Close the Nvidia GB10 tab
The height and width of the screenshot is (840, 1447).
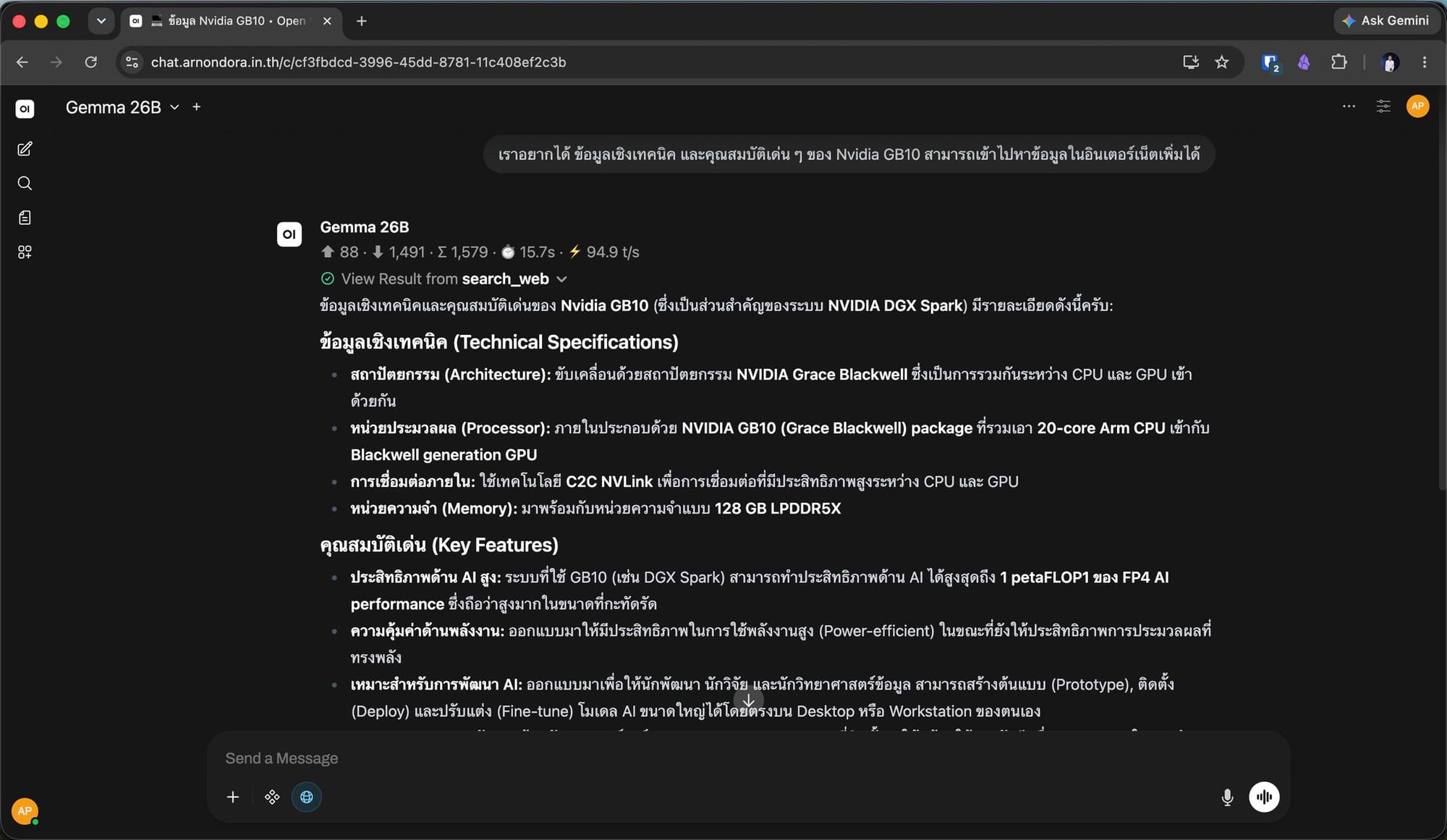[327, 21]
